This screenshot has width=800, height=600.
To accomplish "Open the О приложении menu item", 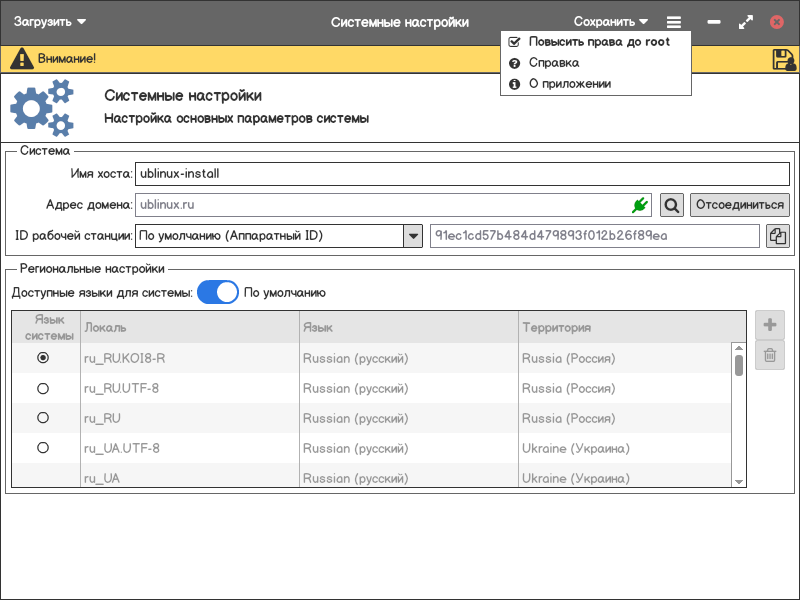I will pos(569,84).
